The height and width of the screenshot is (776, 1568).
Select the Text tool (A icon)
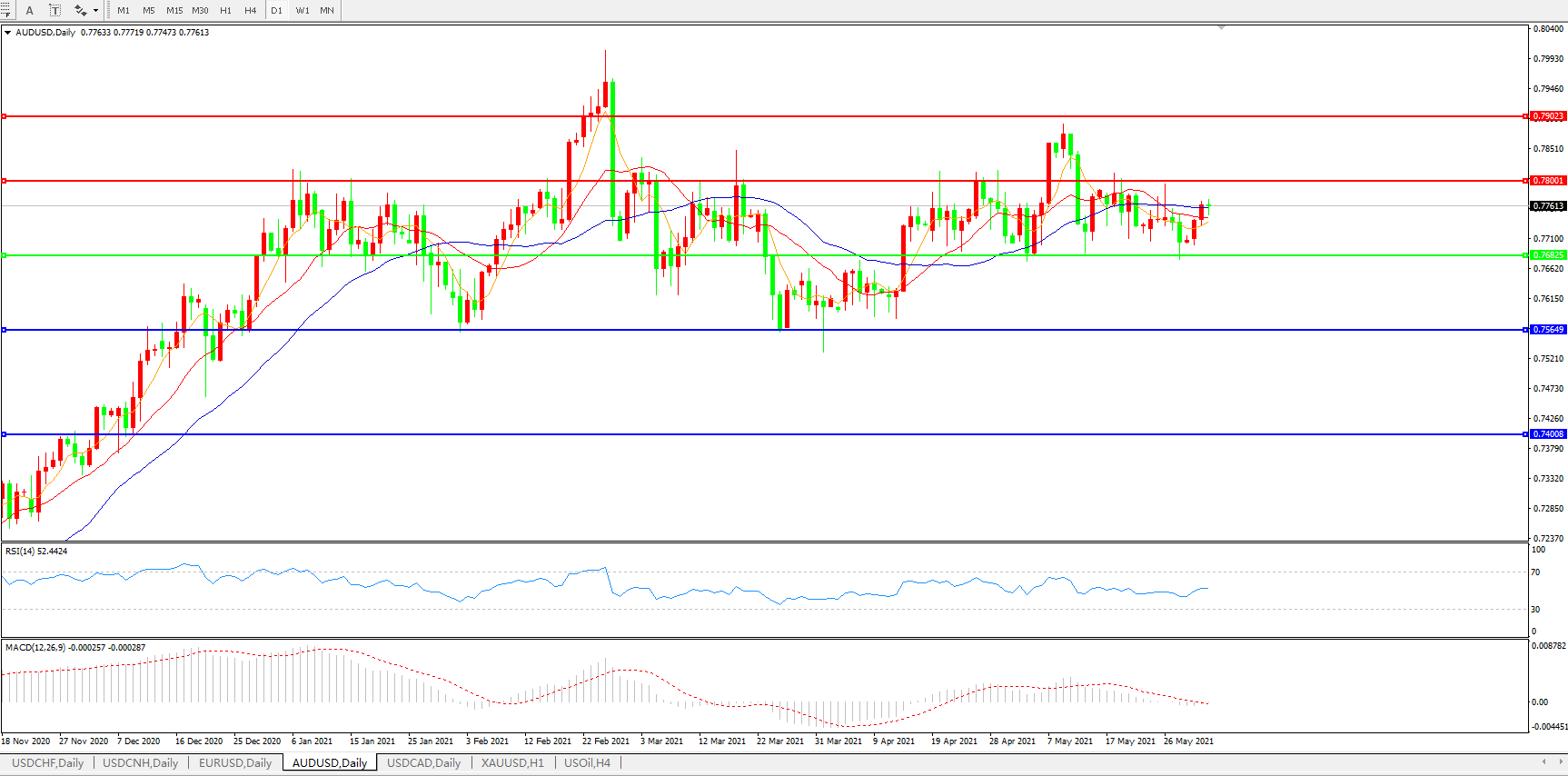(x=30, y=10)
